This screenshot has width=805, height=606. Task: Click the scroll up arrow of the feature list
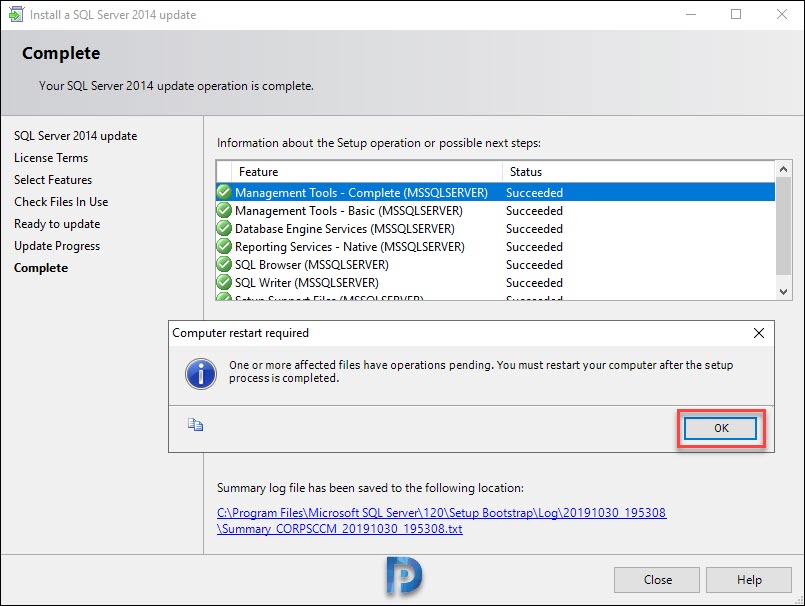point(783,169)
